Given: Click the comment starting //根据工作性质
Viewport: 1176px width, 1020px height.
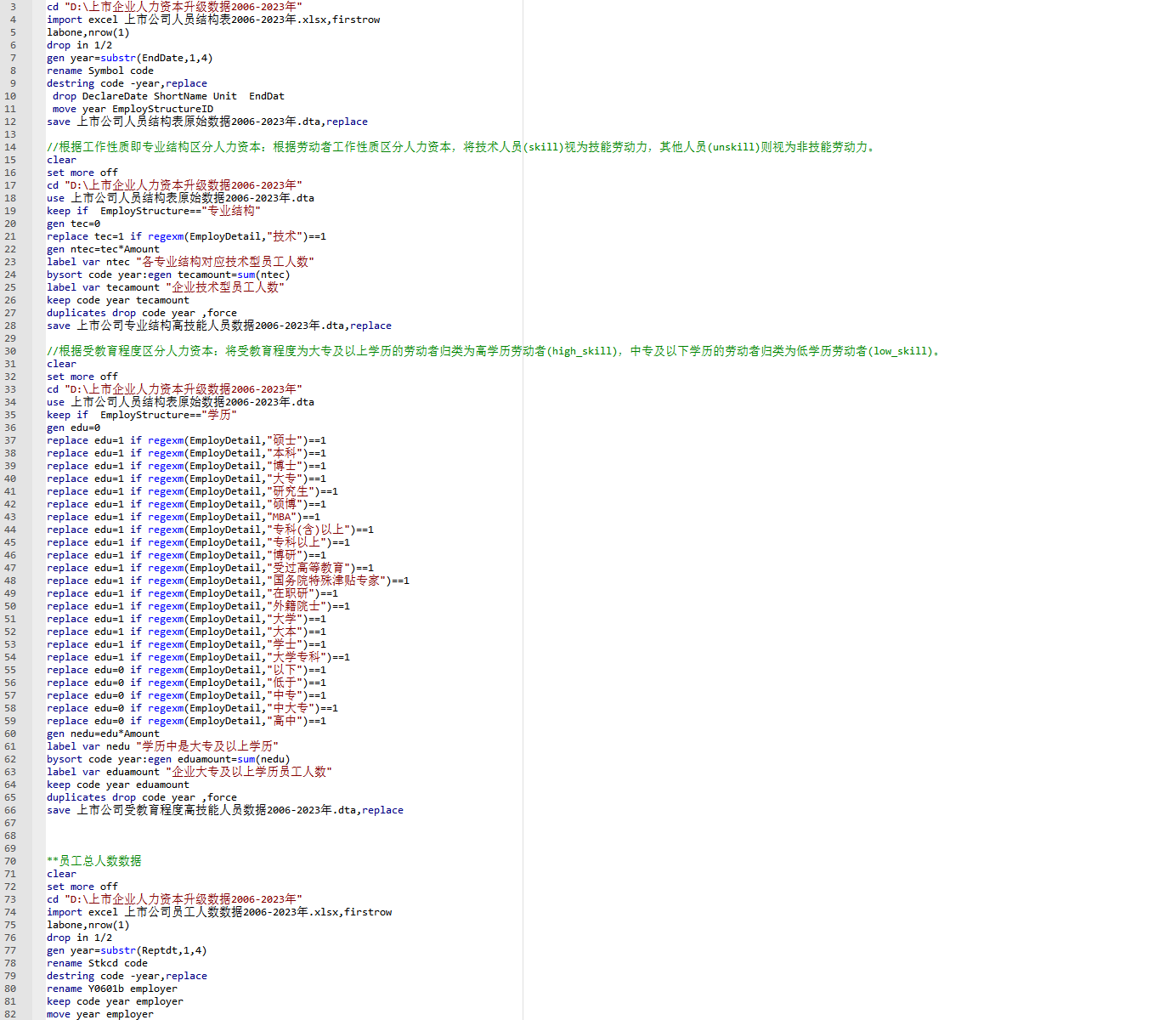Looking at the screenshot, I should coord(461,147).
